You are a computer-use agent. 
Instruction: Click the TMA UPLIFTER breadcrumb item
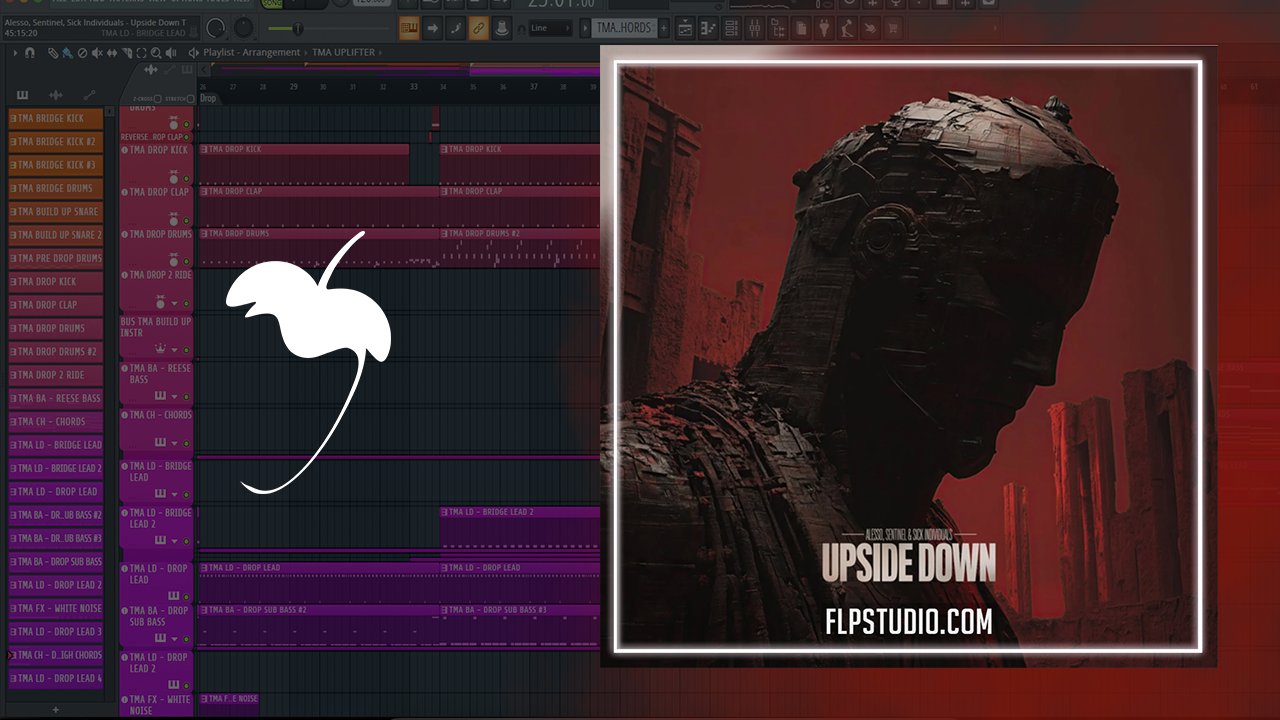pos(342,52)
